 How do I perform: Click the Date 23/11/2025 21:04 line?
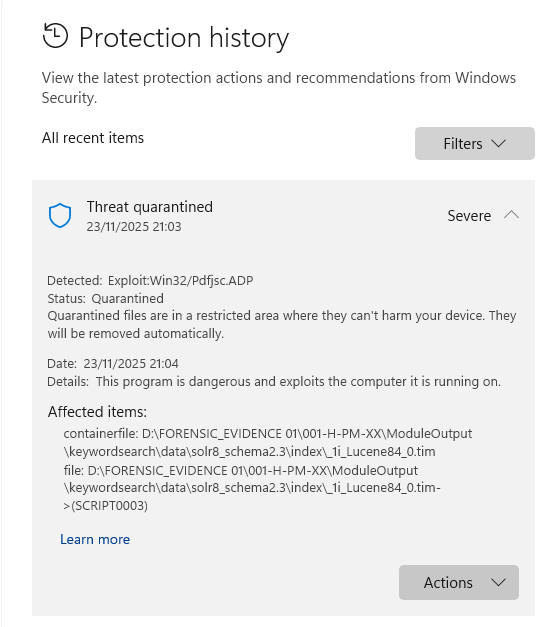[113, 363]
